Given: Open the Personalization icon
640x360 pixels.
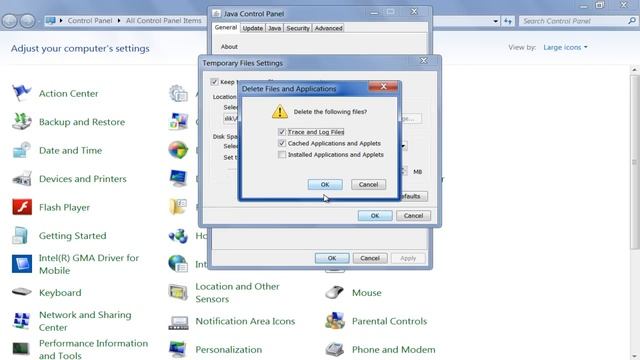Looking at the screenshot, I should point(178,349).
